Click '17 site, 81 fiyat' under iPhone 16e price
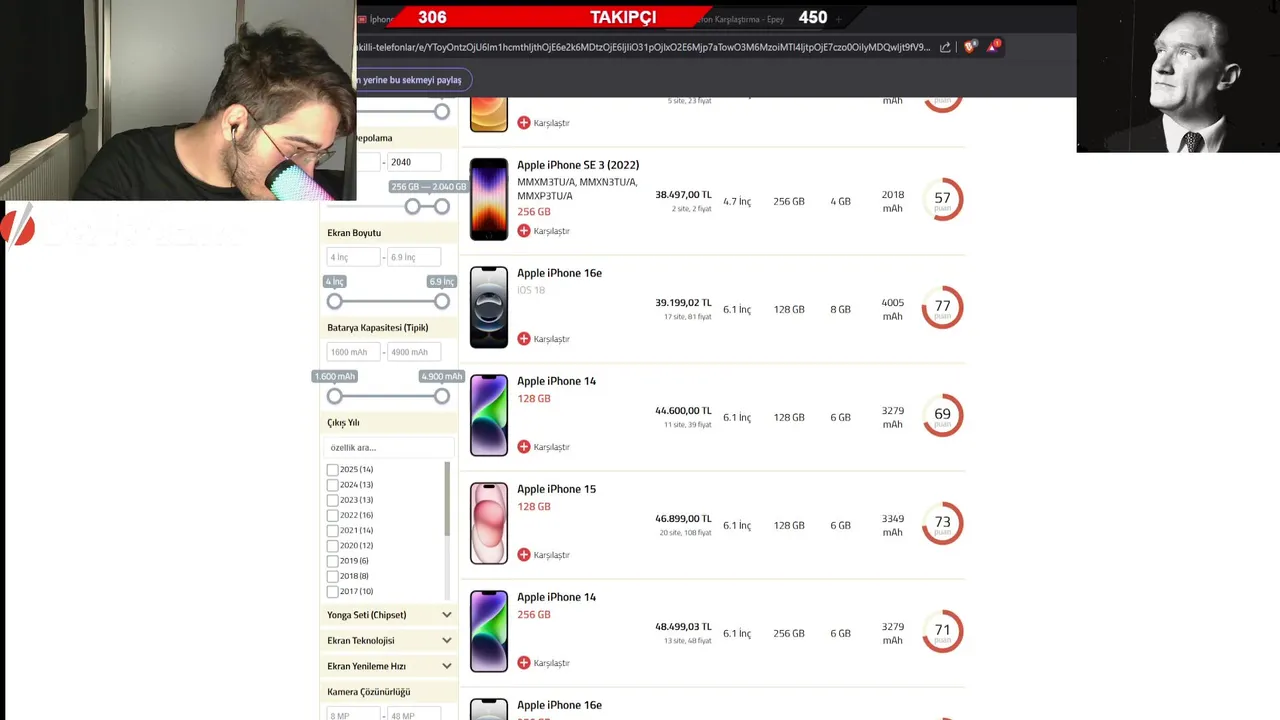Screen dimensions: 1280x720 click(688, 317)
